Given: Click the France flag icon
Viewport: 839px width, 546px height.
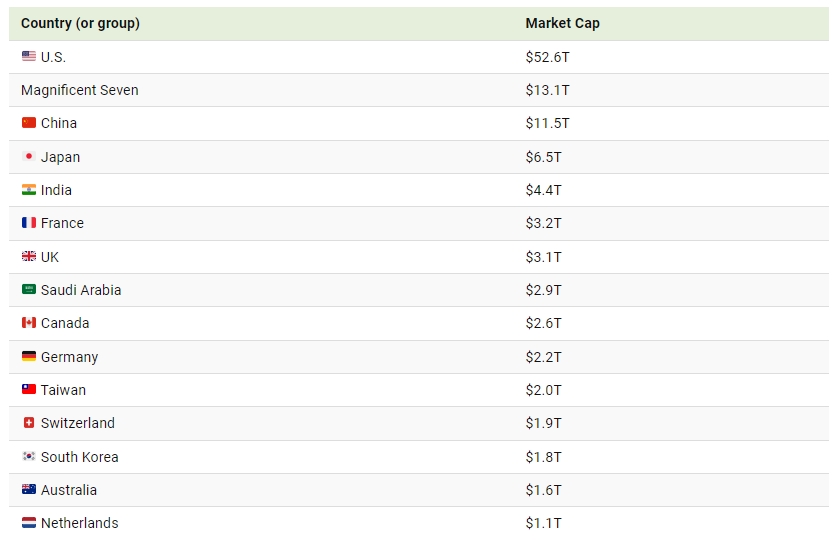Looking at the screenshot, I should pos(29,223).
